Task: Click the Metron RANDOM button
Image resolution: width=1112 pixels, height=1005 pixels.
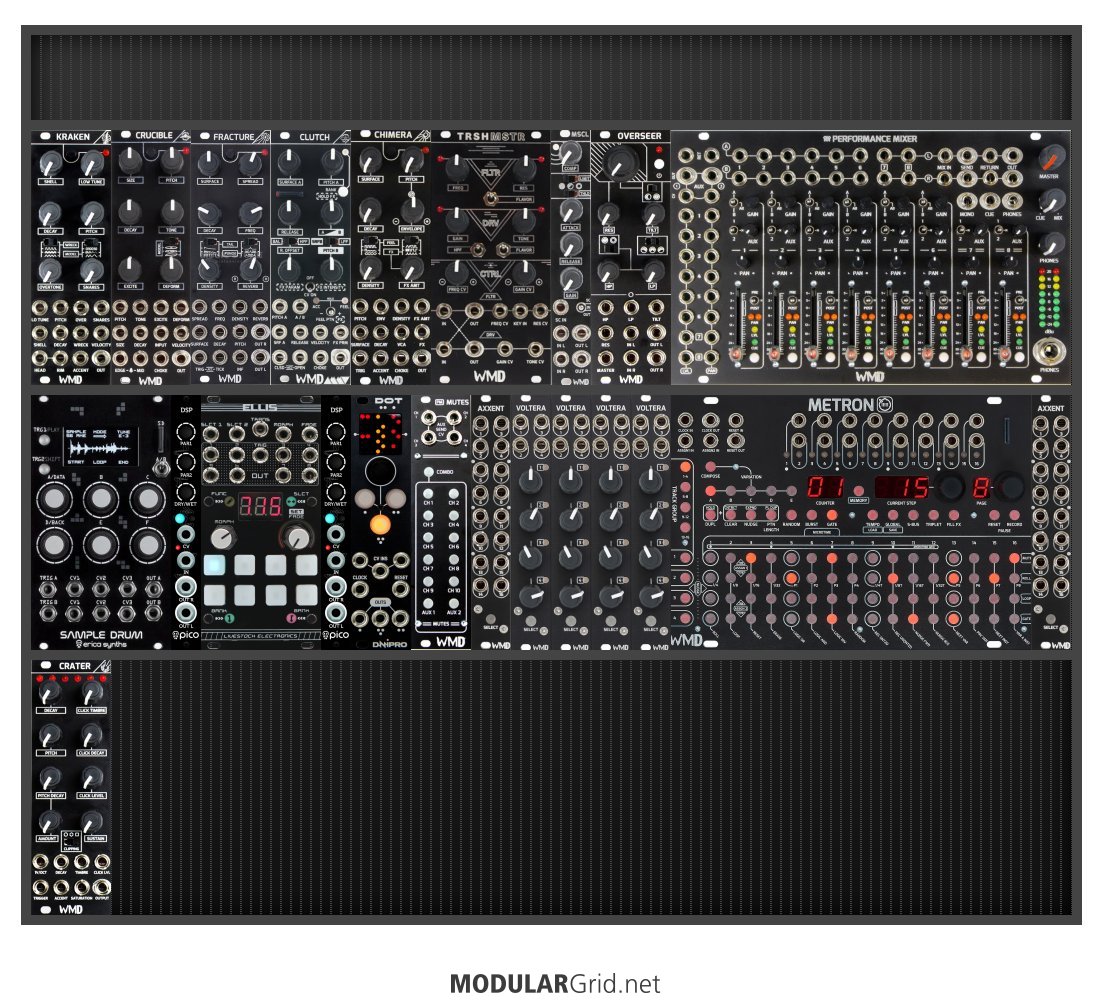Action: (x=791, y=515)
